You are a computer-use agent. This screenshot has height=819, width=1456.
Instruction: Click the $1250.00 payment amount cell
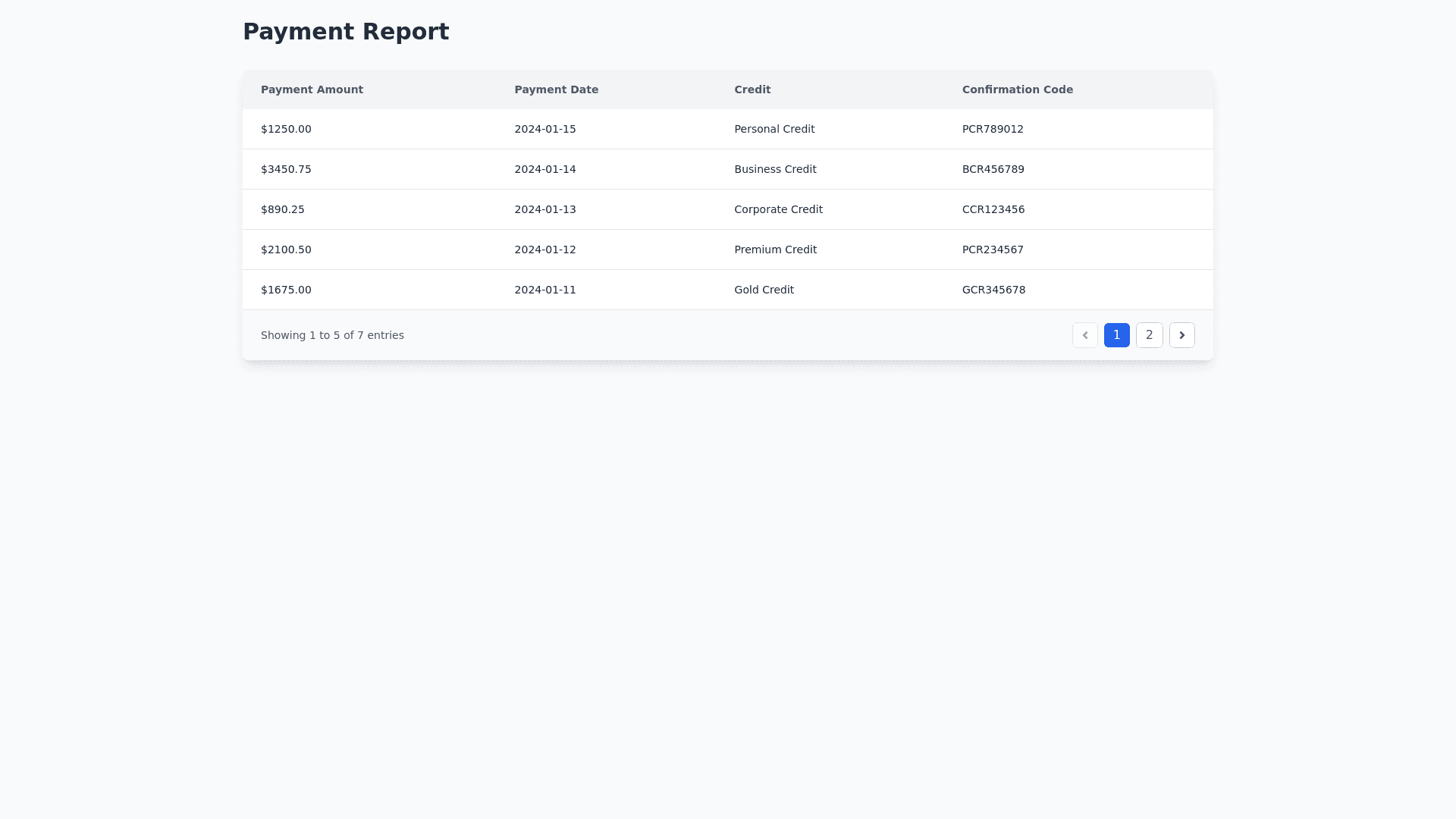[x=286, y=129]
